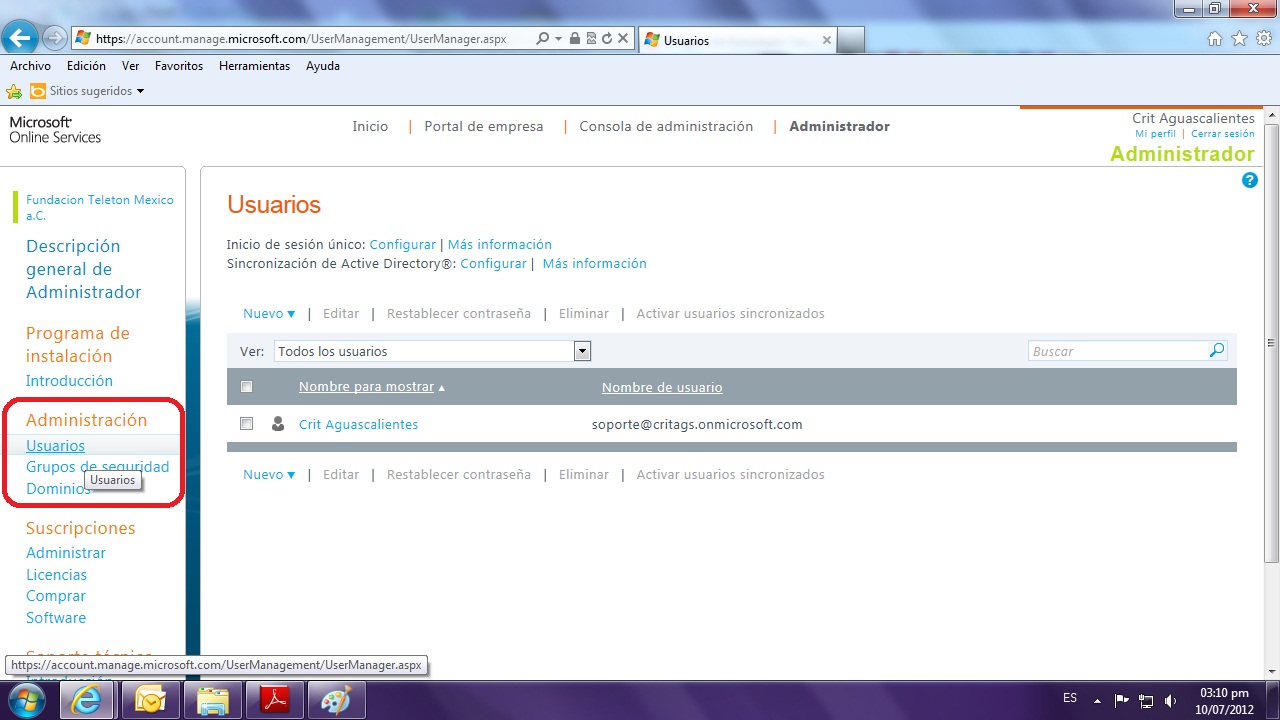The height and width of the screenshot is (720, 1280).
Task: Open the Ver Todos los usuarios combo box
Action: 433,351
